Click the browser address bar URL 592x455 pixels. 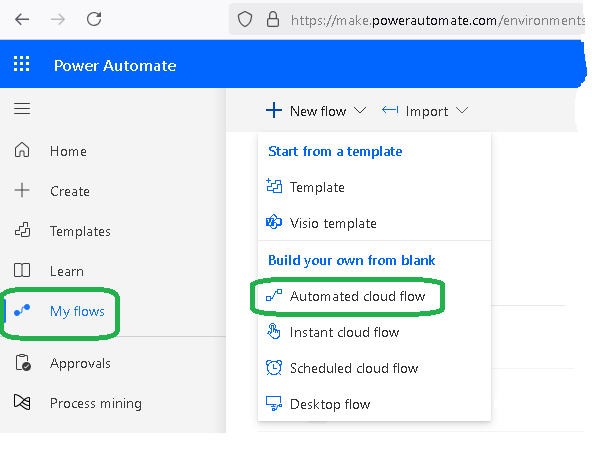[x=437, y=20]
